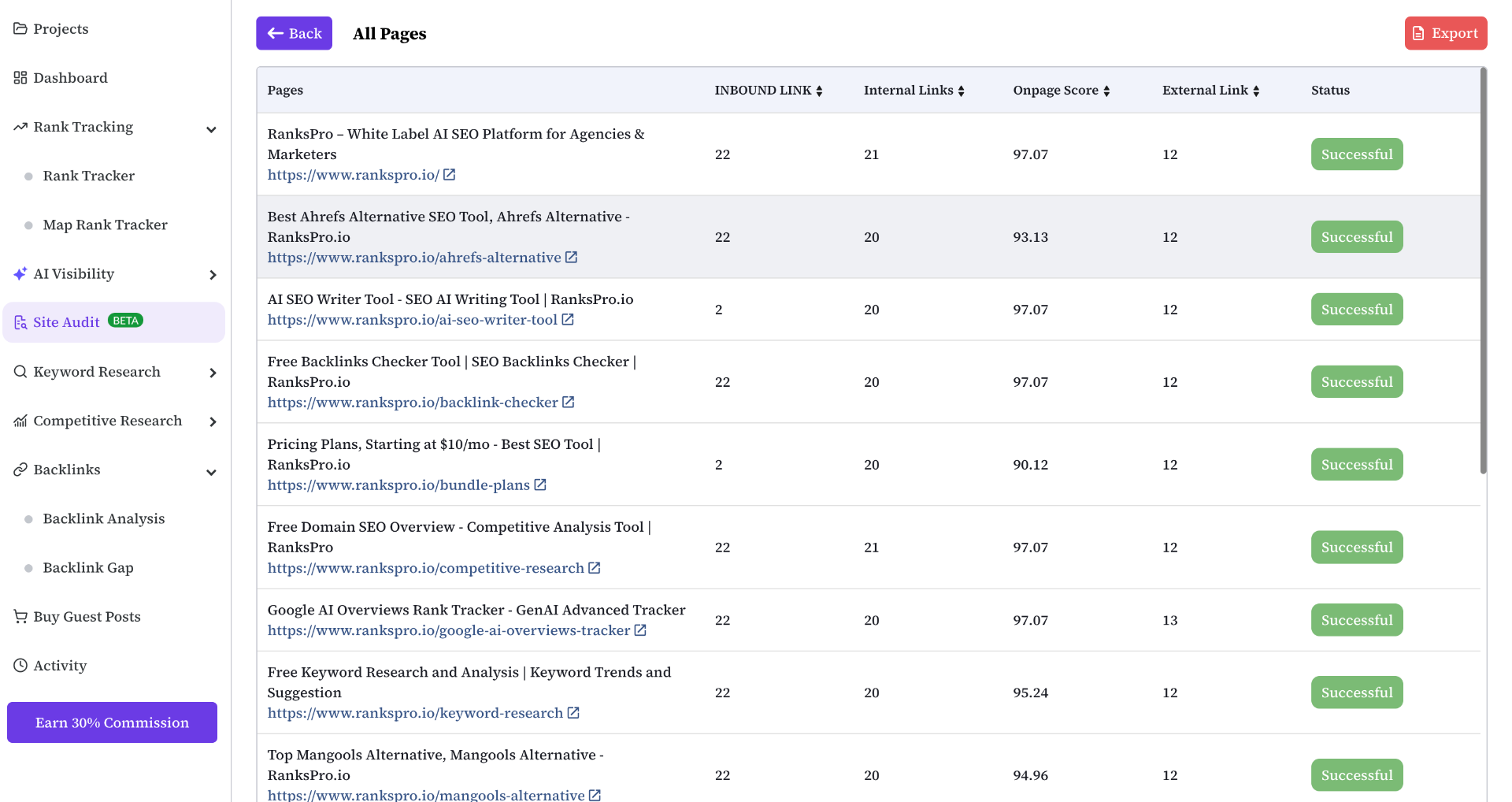Sort by Internal Links column arrows
Viewport: 1512px width, 802px height.
(x=961, y=91)
